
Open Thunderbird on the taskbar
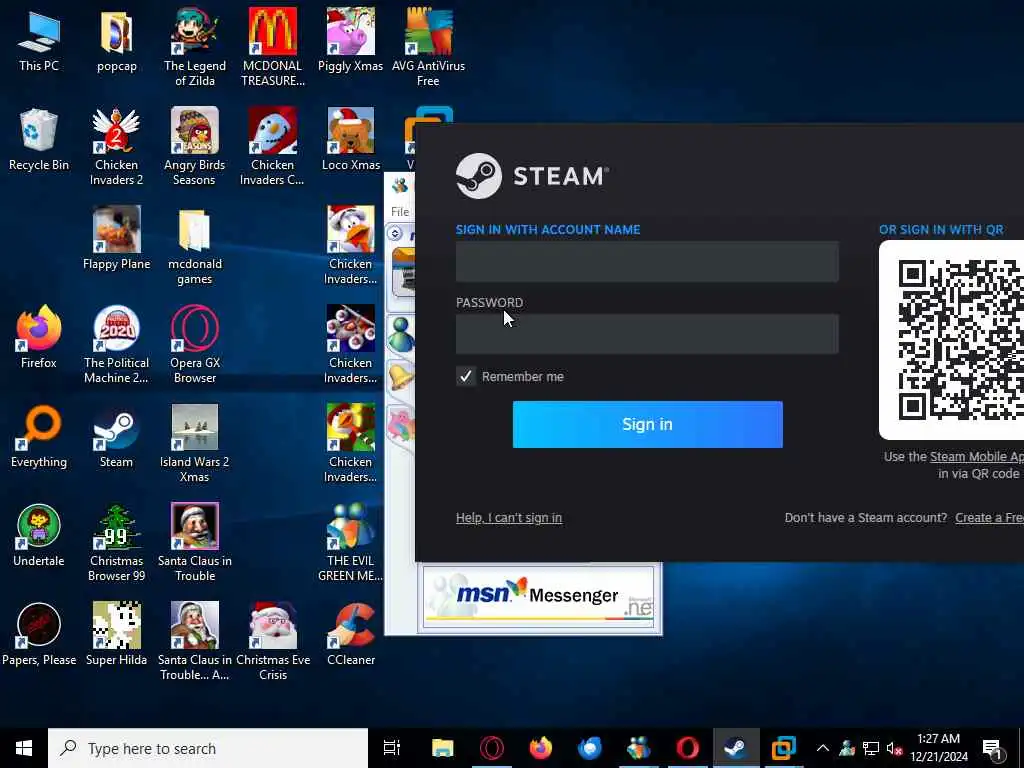[590, 748]
